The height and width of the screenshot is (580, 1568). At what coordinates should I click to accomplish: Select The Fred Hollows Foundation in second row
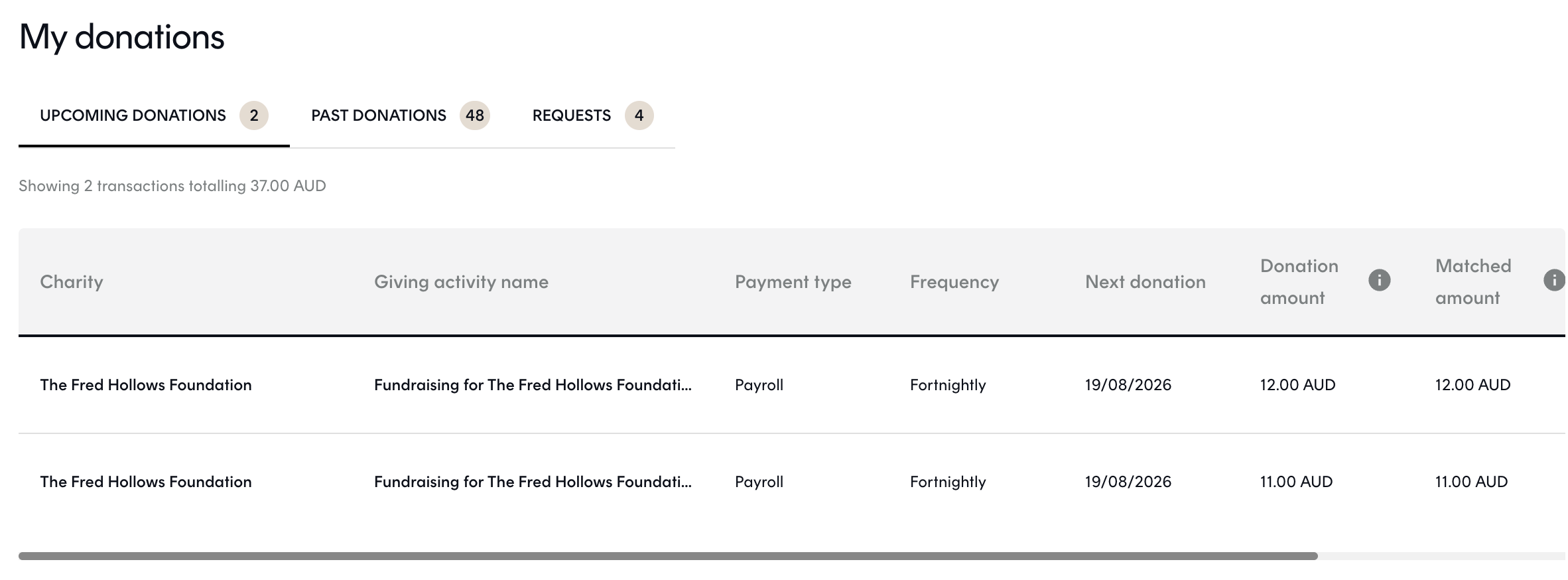146,482
